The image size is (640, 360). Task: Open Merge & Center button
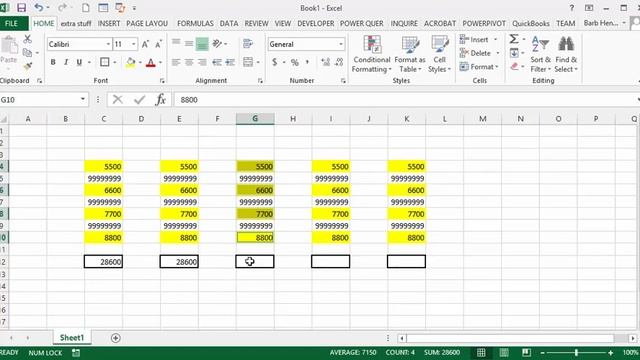[x=248, y=62]
